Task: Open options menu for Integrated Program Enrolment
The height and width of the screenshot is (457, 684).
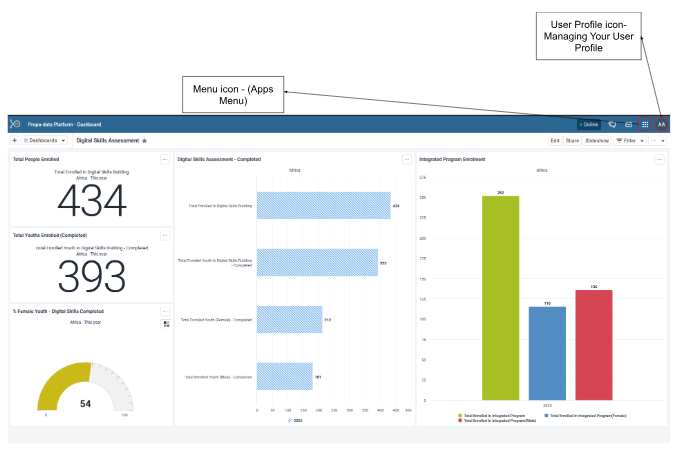Action: (661, 159)
